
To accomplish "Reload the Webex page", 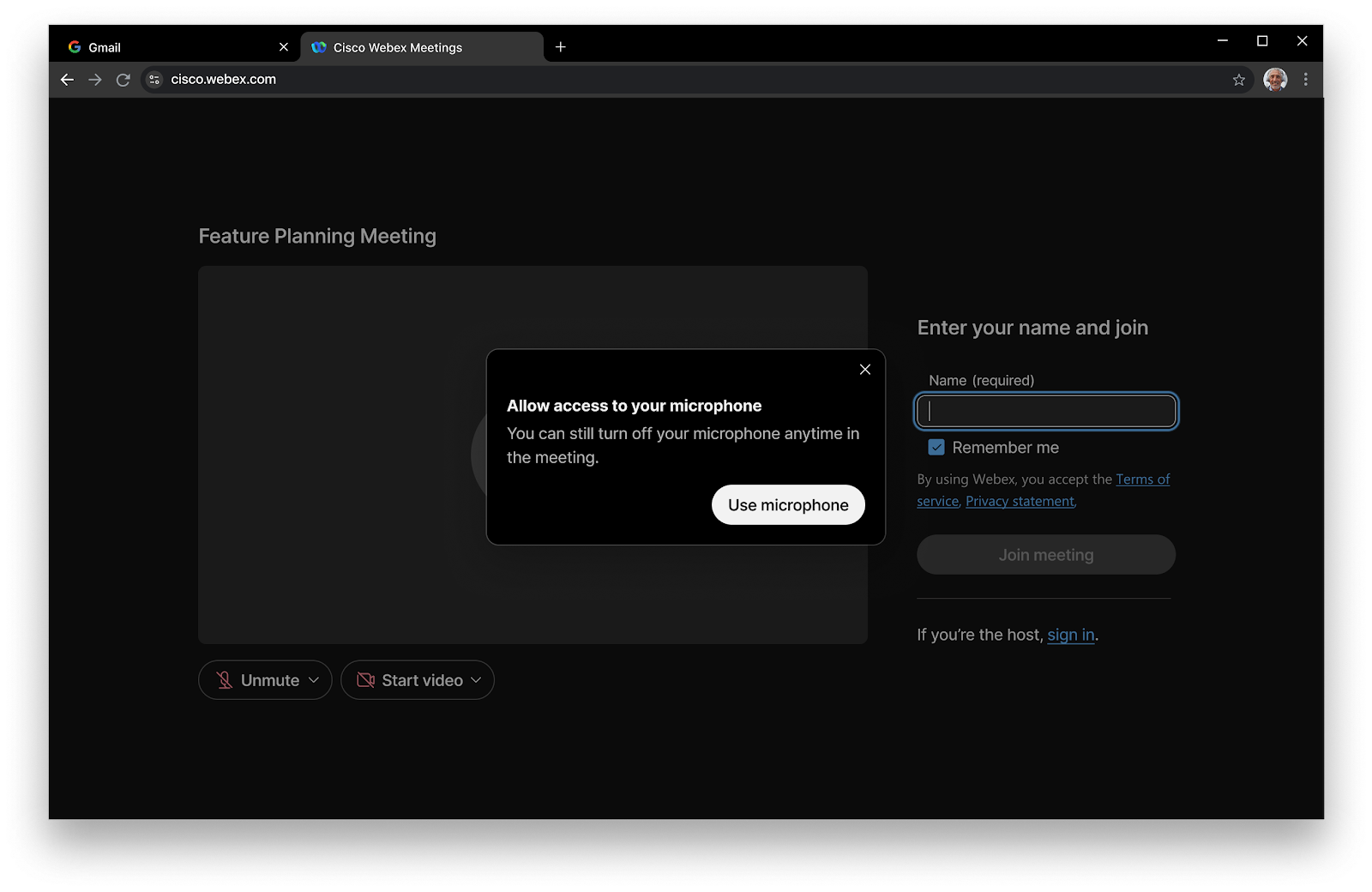I will point(123,79).
